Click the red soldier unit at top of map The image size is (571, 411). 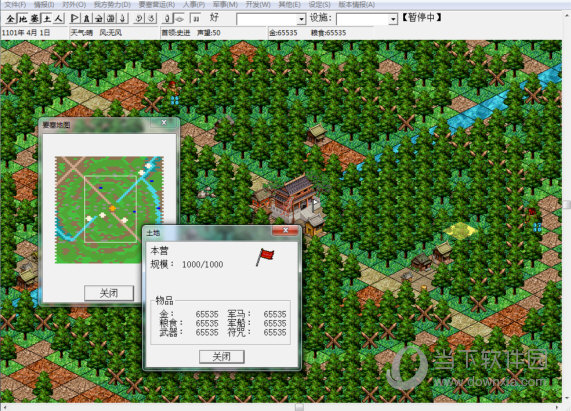tap(173, 87)
